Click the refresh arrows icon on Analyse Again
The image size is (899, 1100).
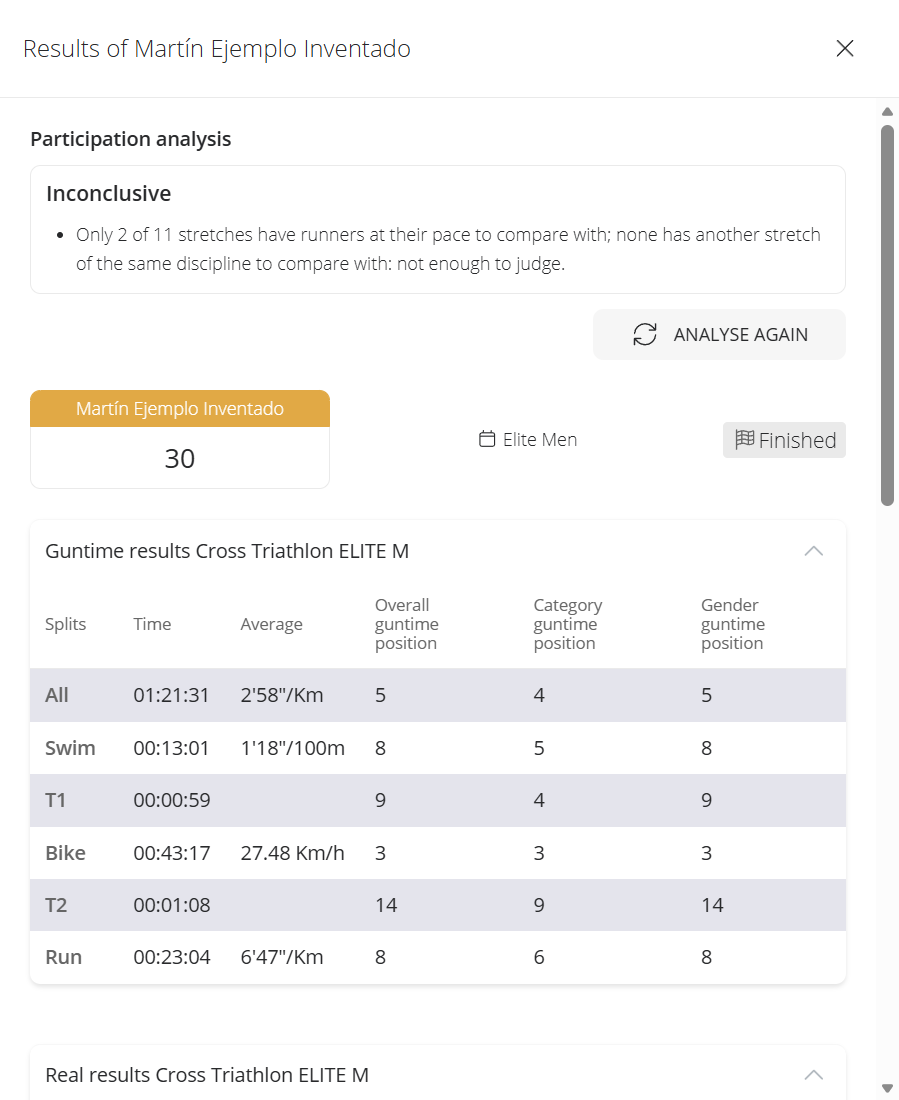tap(645, 335)
